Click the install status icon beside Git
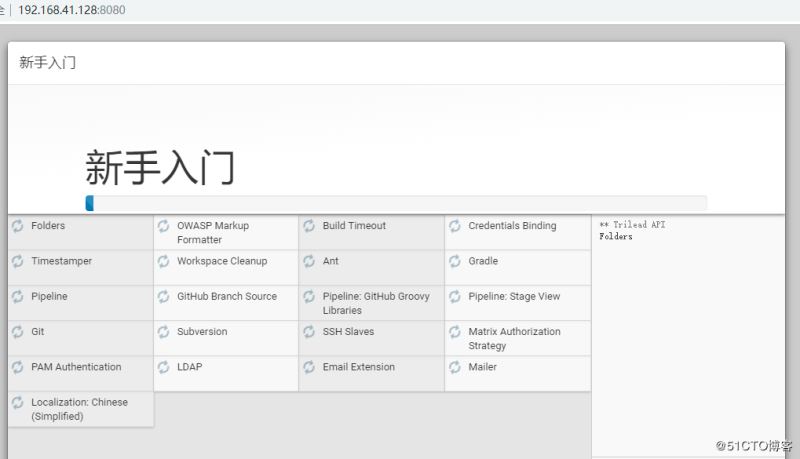The image size is (800, 459). (18, 332)
